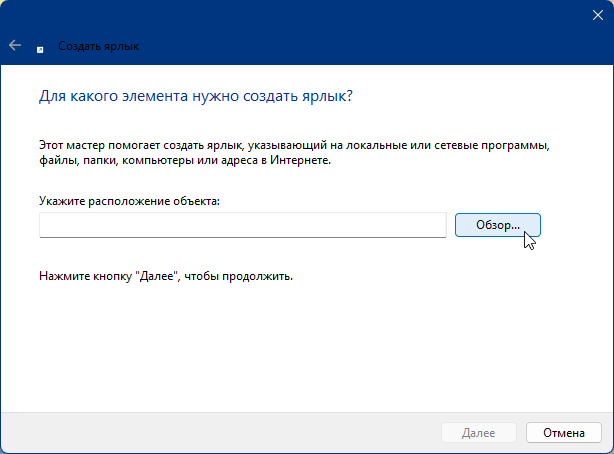Viewport: 614px width, 454px height.
Task: Click the hint text beginning "Нажмите кнопку"
Action: coord(166,276)
